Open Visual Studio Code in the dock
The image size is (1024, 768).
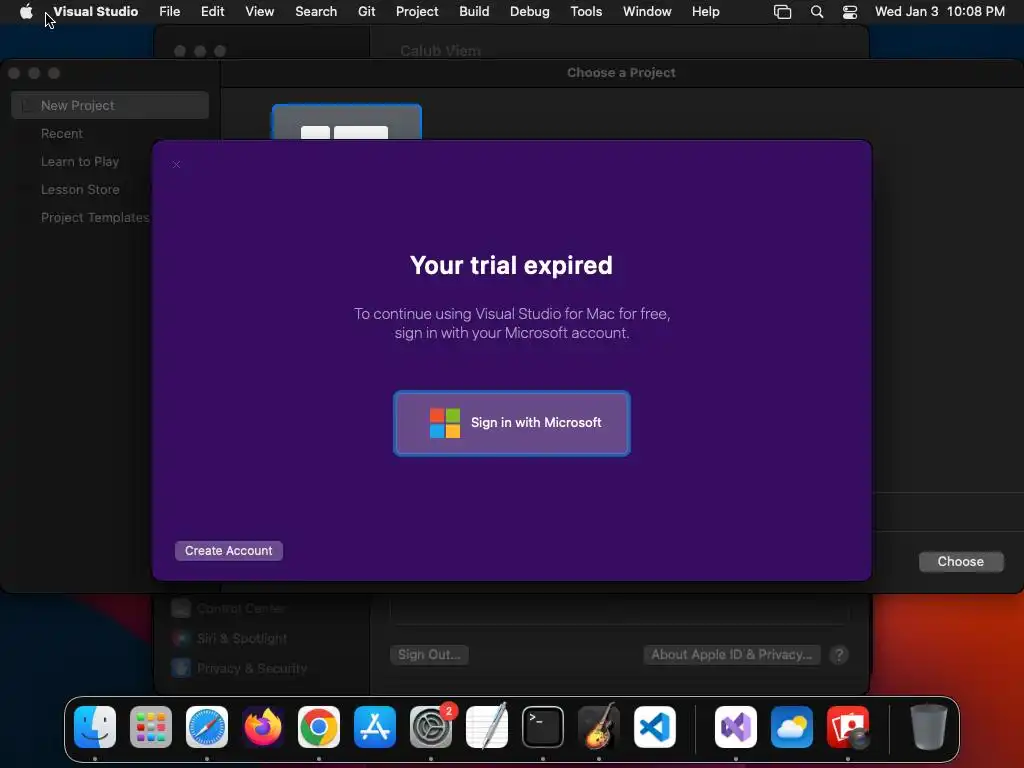[654, 727]
